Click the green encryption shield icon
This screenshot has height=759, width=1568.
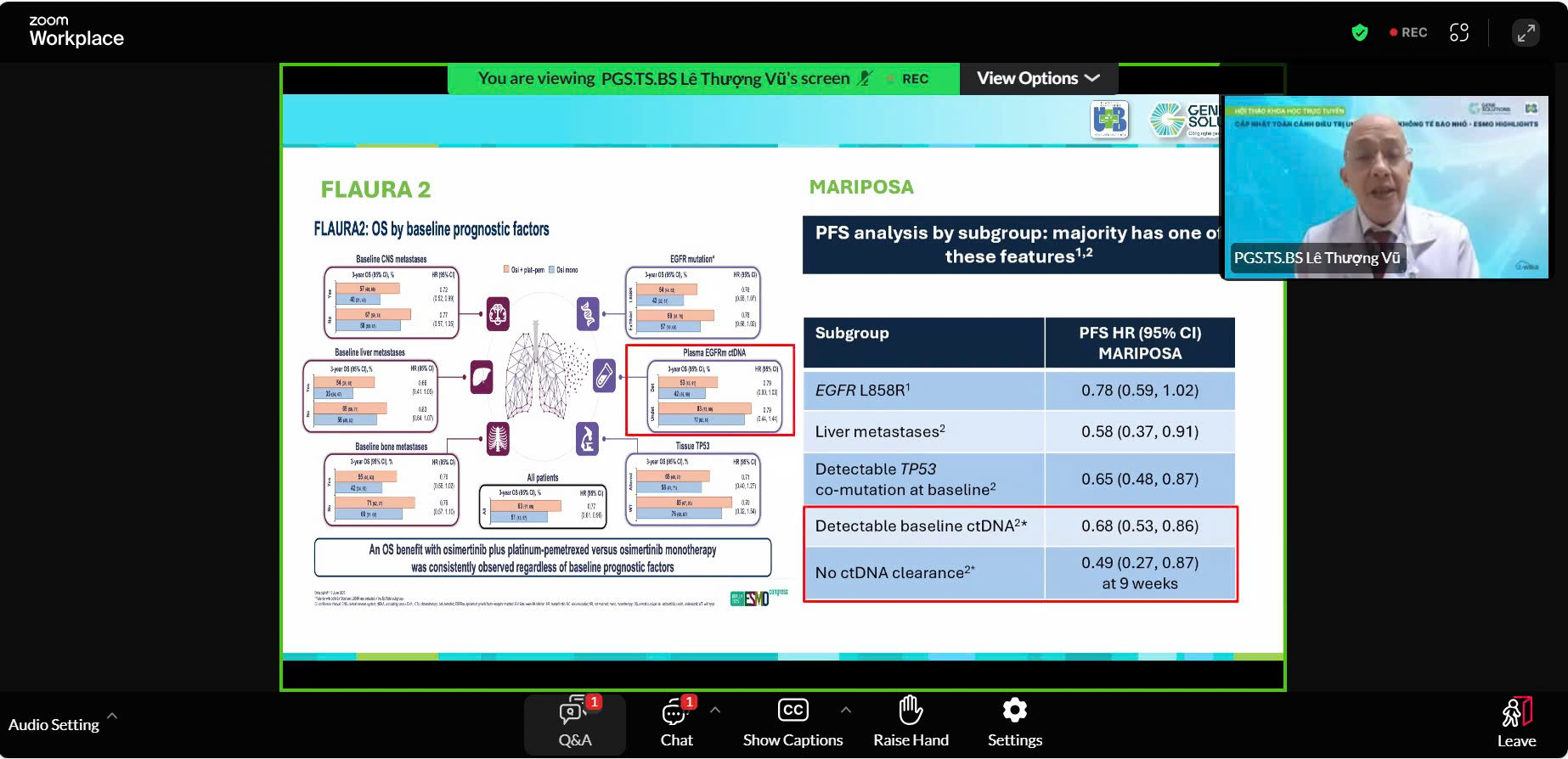[1360, 32]
